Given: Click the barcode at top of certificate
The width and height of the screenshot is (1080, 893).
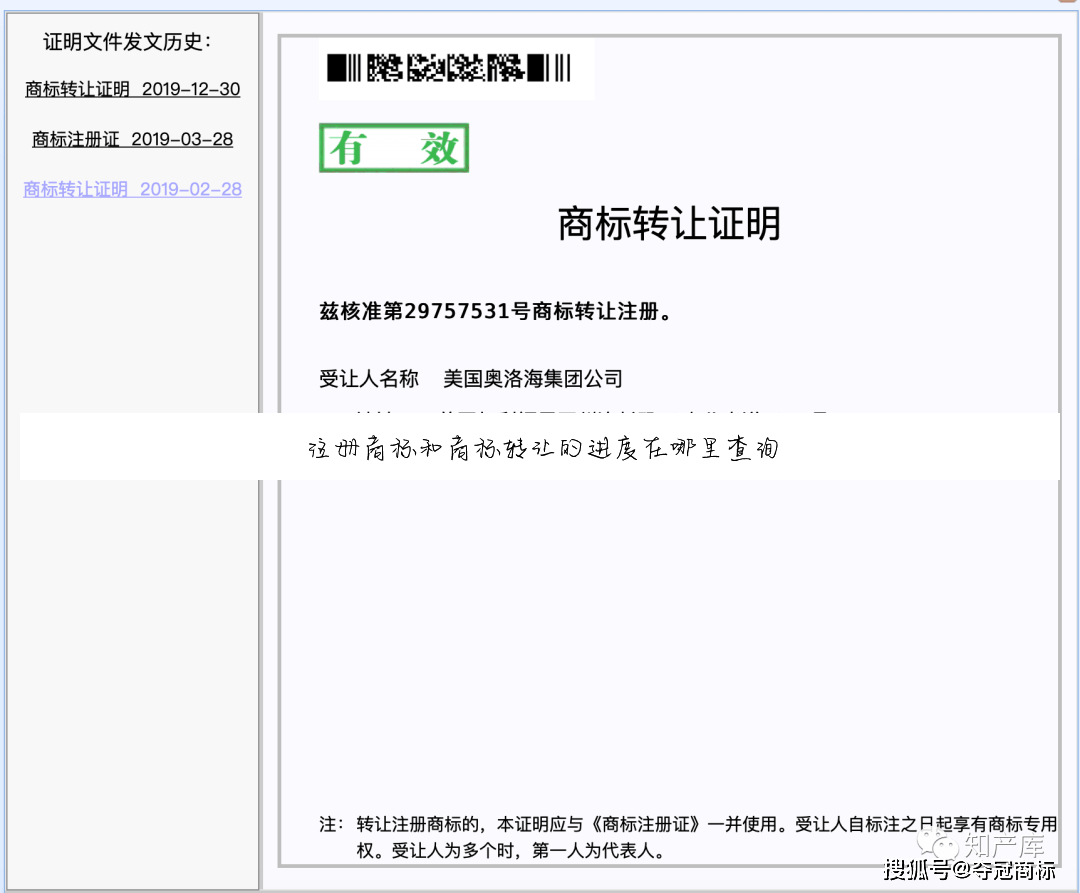Looking at the screenshot, I should point(448,68).
